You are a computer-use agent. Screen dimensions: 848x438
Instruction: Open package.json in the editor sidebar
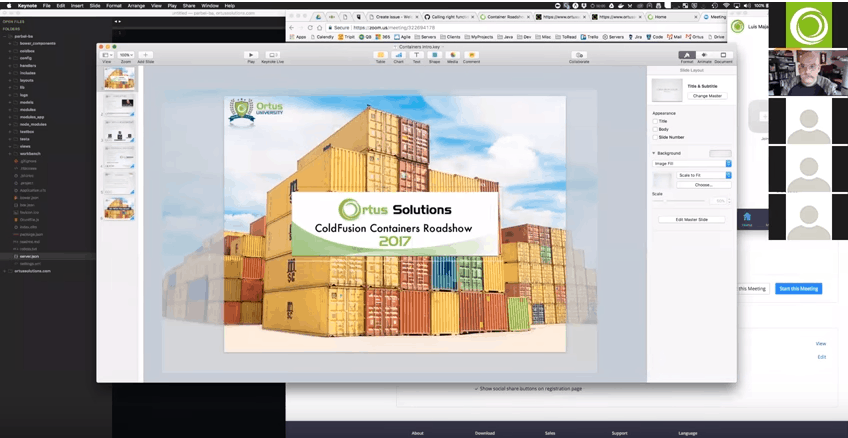coord(31,234)
